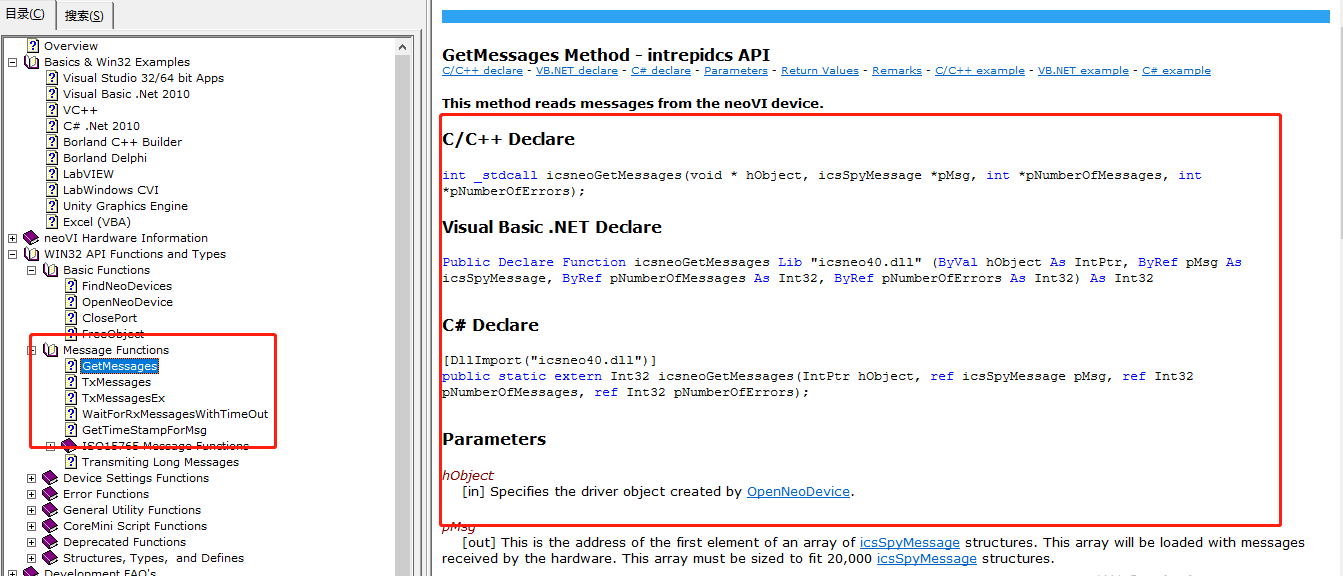Collapse the Basic Functions node
Screen dimensions: 1343x576
pyautogui.click(x=32, y=270)
